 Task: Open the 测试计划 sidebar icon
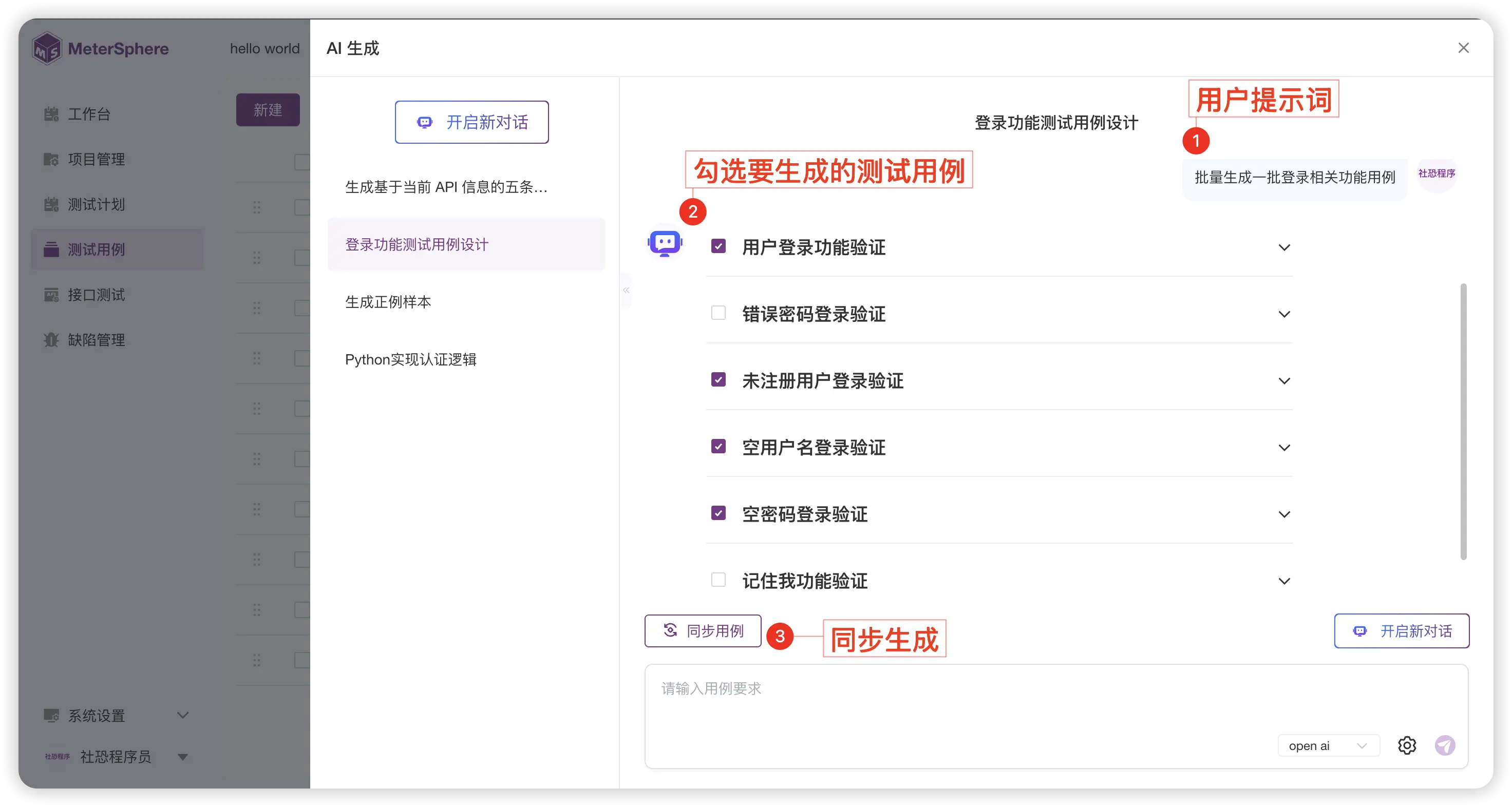[x=52, y=204]
